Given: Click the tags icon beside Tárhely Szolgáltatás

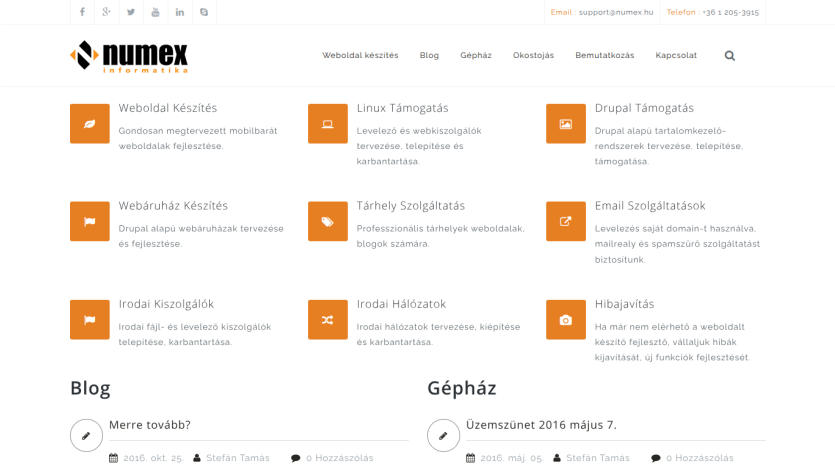Looking at the screenshot, I should 328,221.
